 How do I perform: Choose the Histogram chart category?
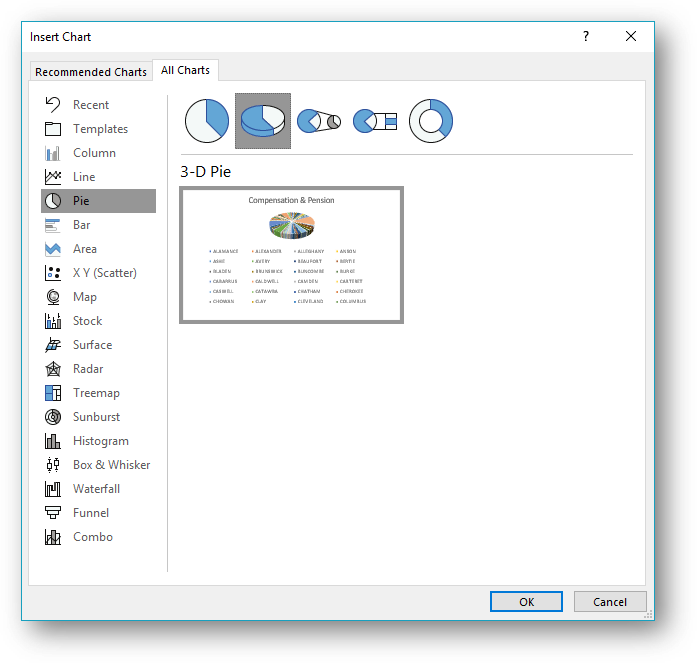click(x=100, y=441)
